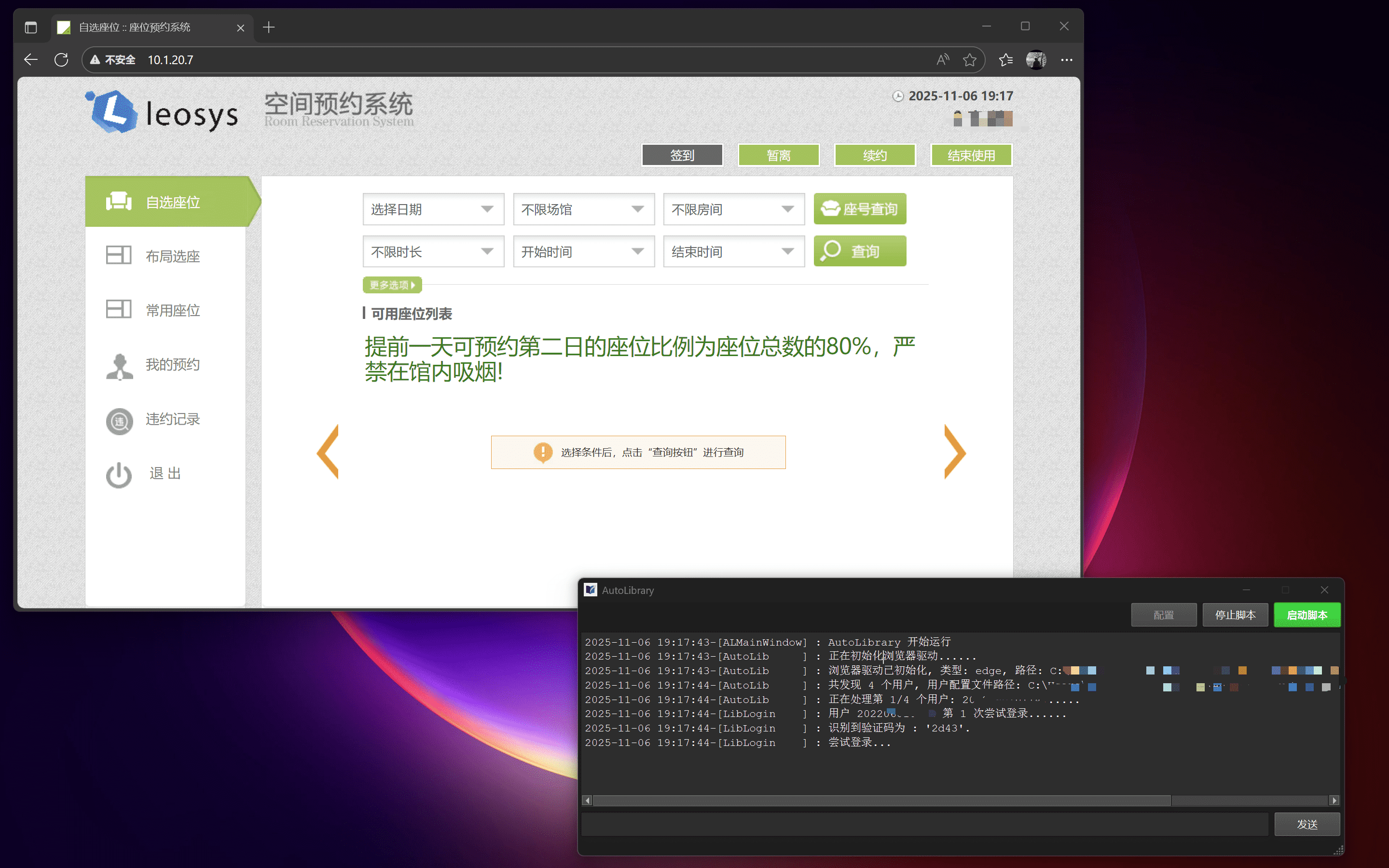1389x868 pixels.
Task: View 我的预约 my reservations
Action: tap(172, 365)
